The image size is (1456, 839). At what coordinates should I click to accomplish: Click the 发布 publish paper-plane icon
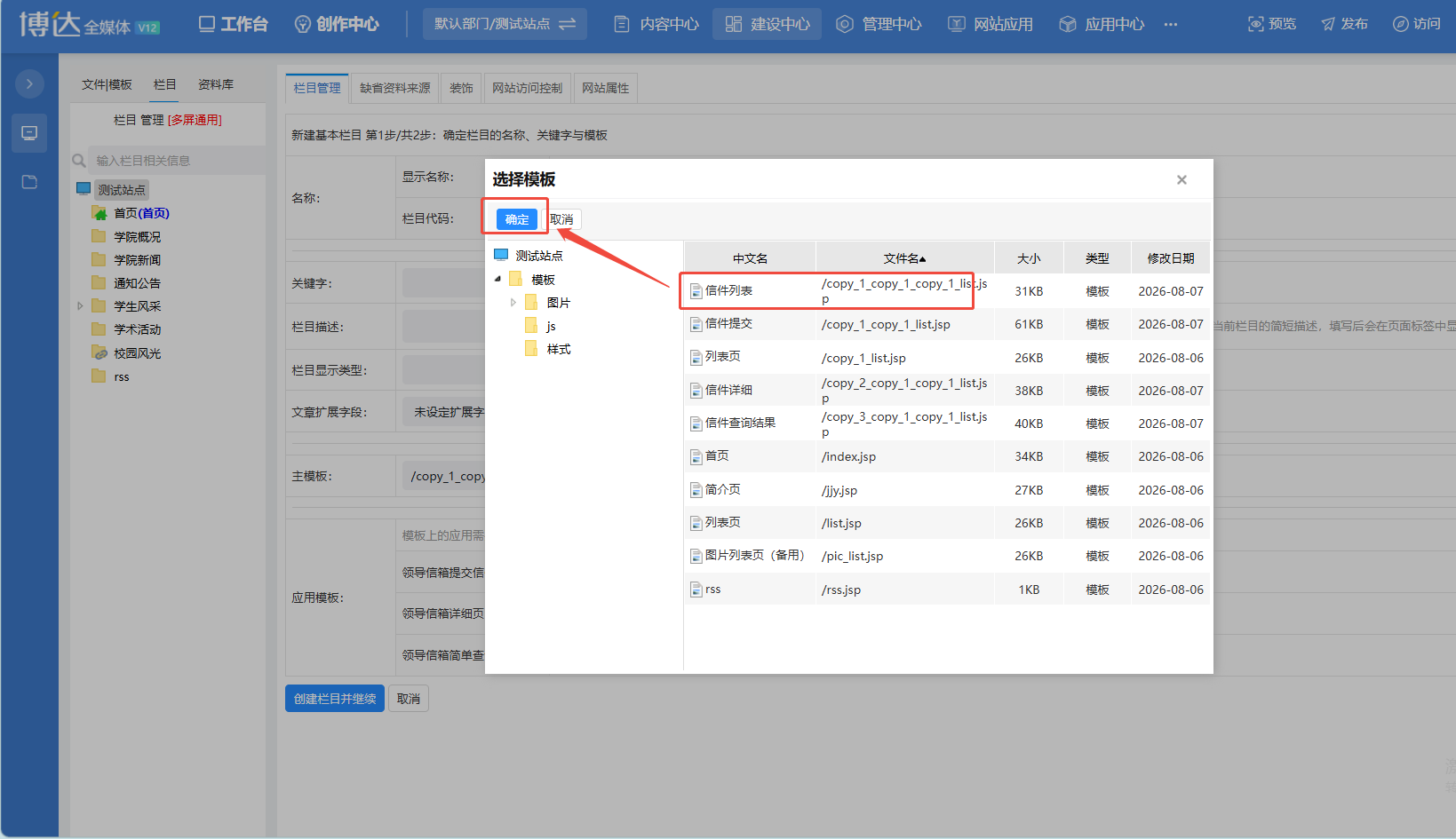[x=1328, y=24]
